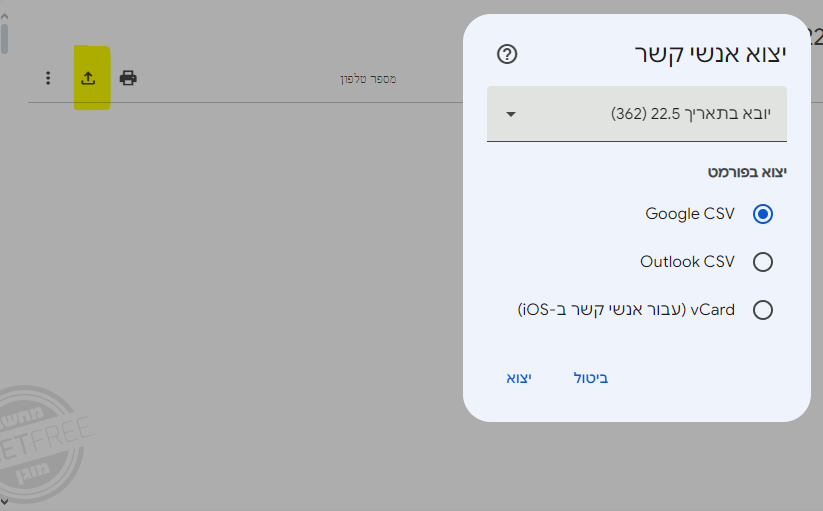Viewport: 823px width, 511px height.
Task: Click the scroll down arrow
Action: 4,500
